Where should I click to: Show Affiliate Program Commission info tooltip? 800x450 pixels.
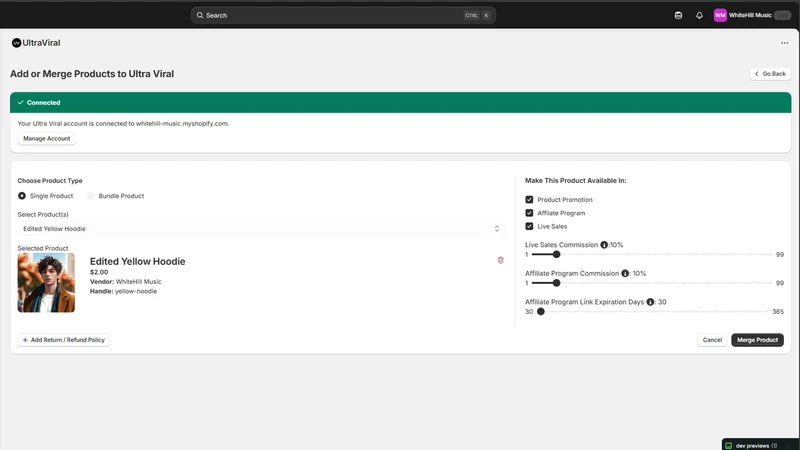pos(625,273)
